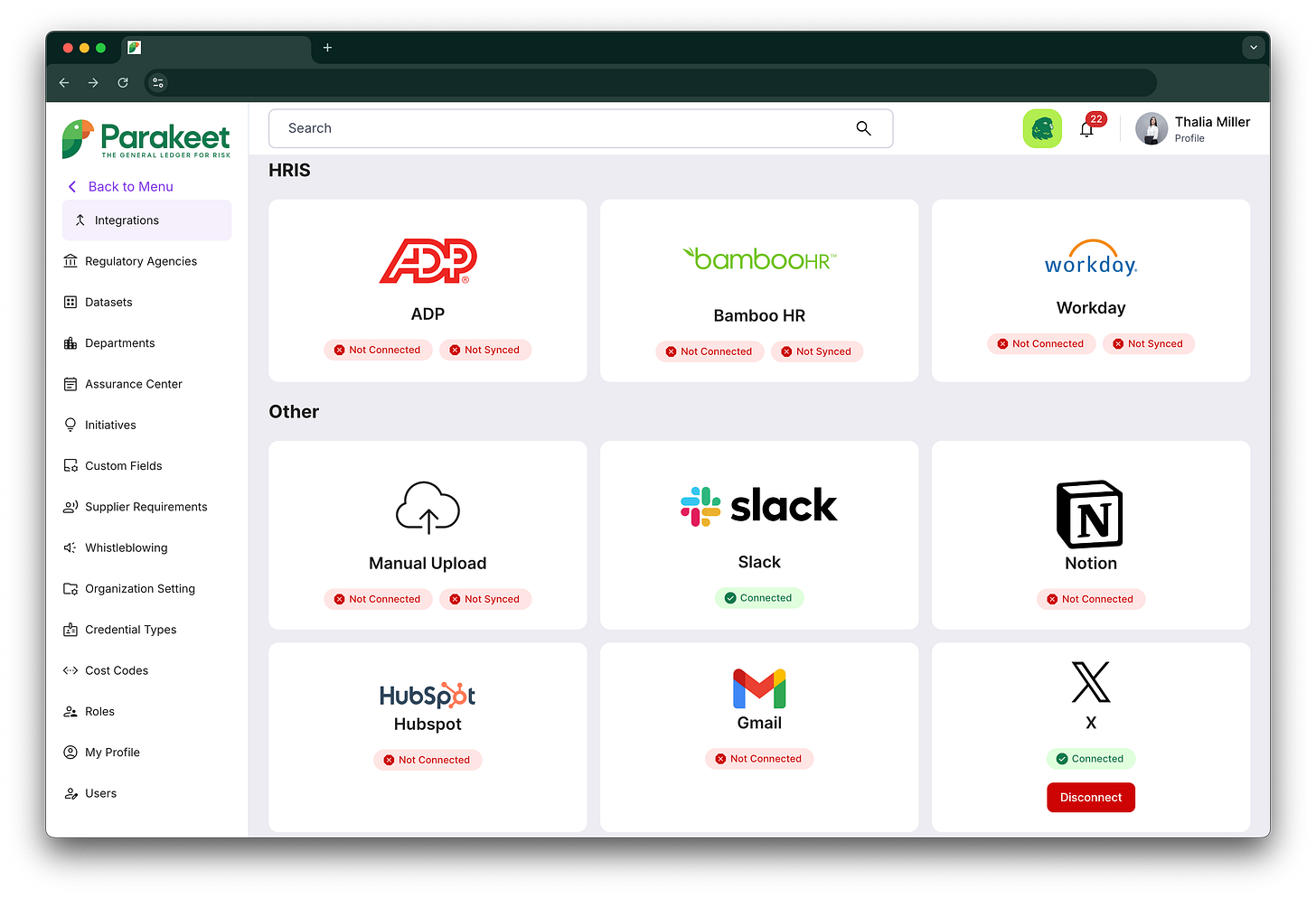Open the green parrot assistant icon
This screenshot has height=898, width=1316.
click(x=1042, y=128)
